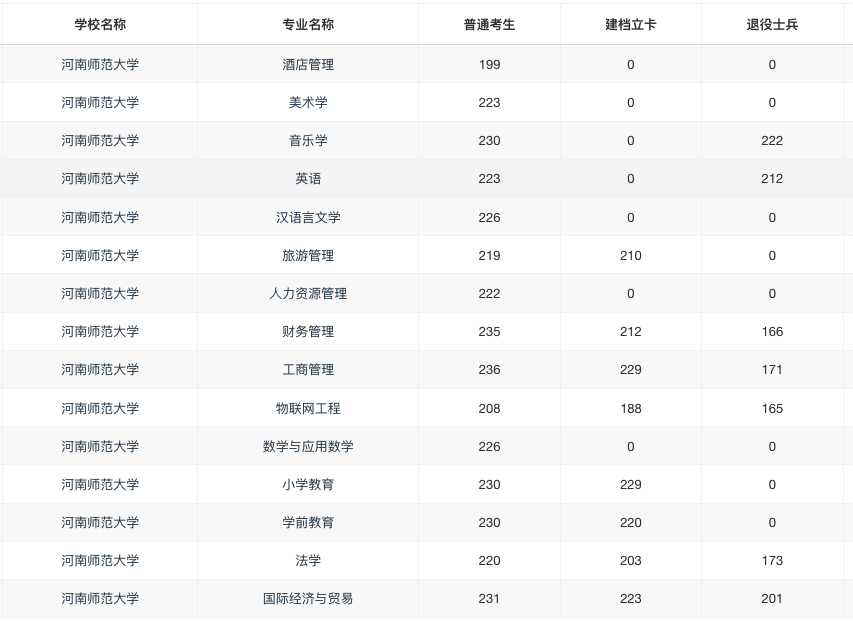Click 普通考生 score 230 in 小学教育 row

pyautogui.click(x=489, y=485)
